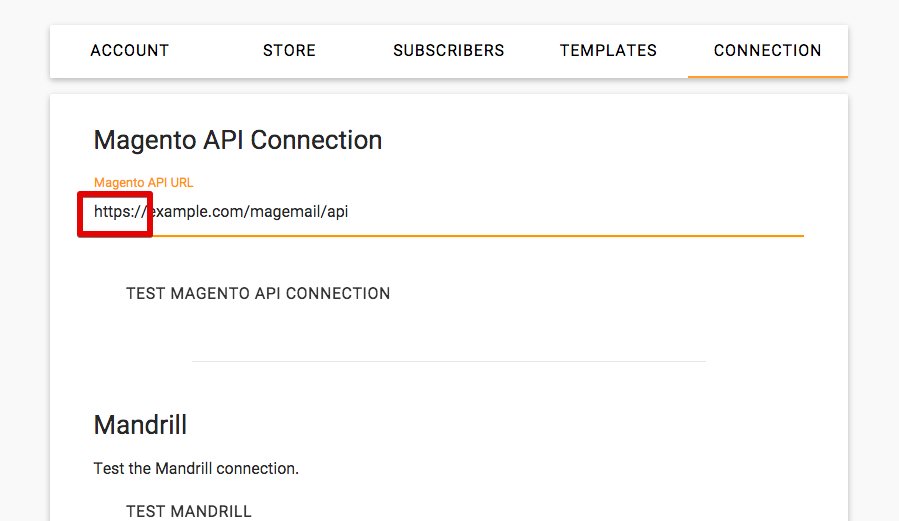Click the 'Magento API URL' field label
The image size is (899, 521).
pyautogui.click(x=143, y=183)
